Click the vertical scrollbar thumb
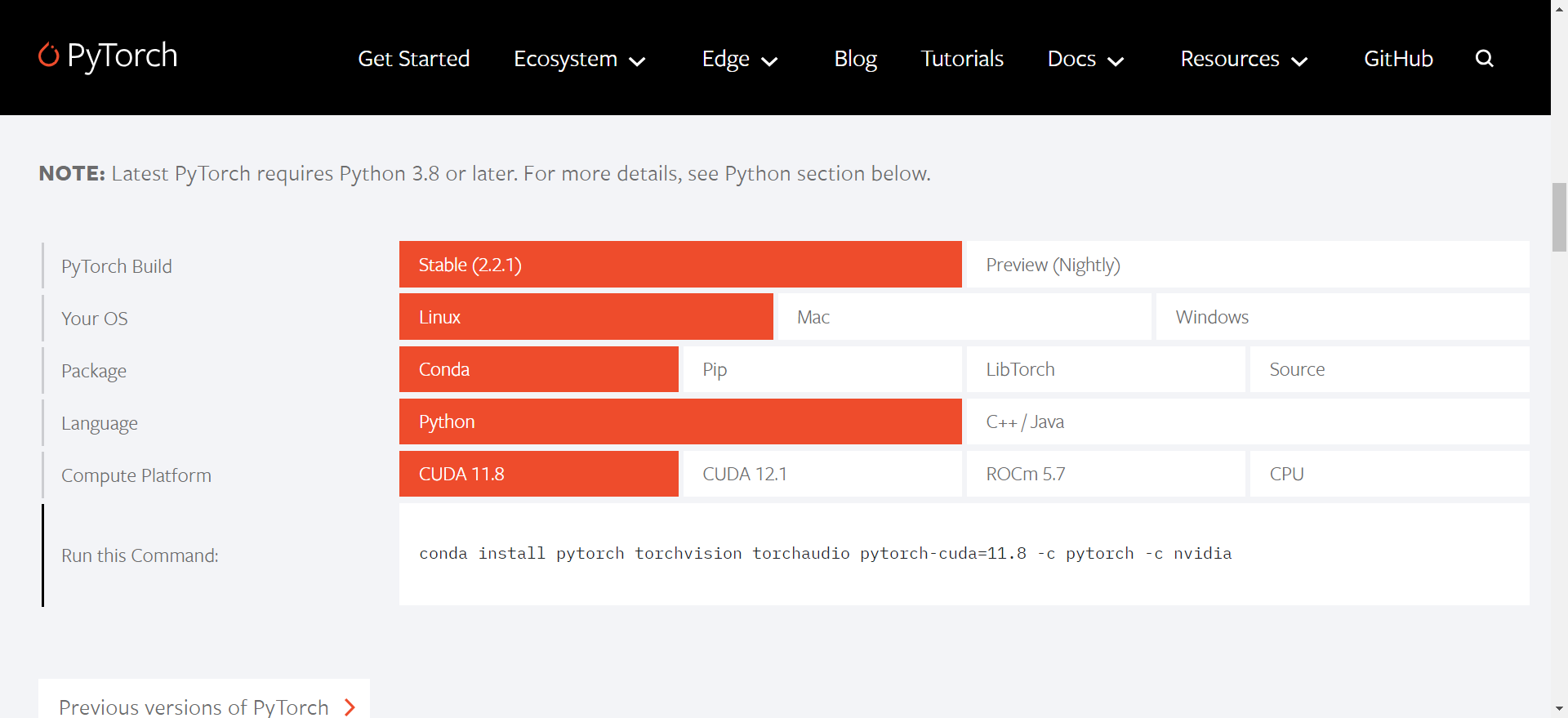 click(x=1559, y=217)
